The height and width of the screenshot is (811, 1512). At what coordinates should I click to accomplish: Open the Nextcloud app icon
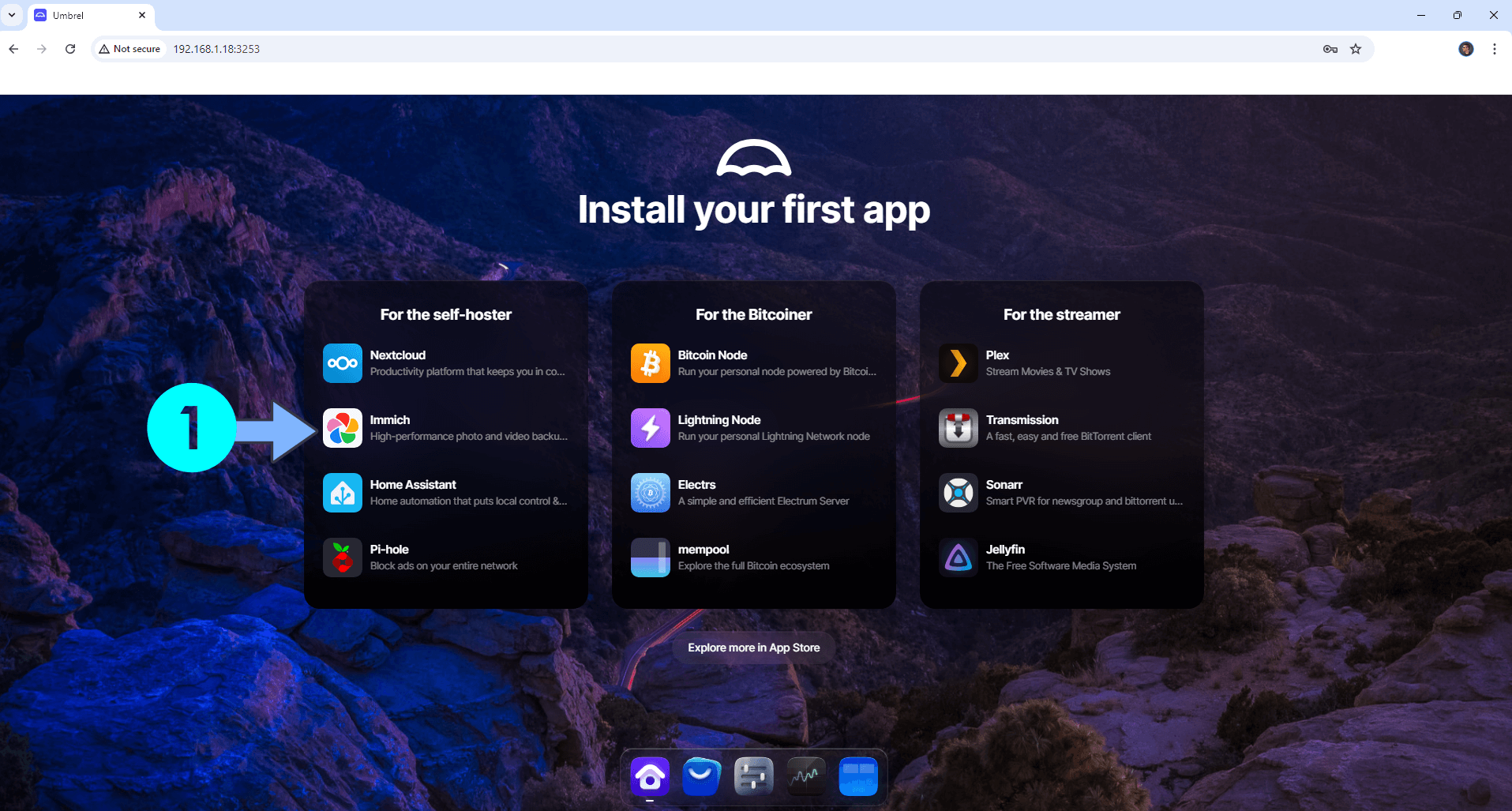[343, 363]
